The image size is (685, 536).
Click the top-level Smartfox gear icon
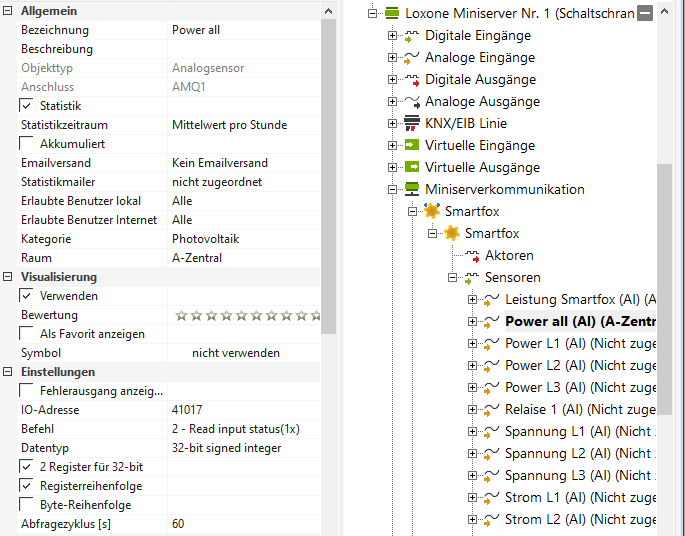pos(431,212)
